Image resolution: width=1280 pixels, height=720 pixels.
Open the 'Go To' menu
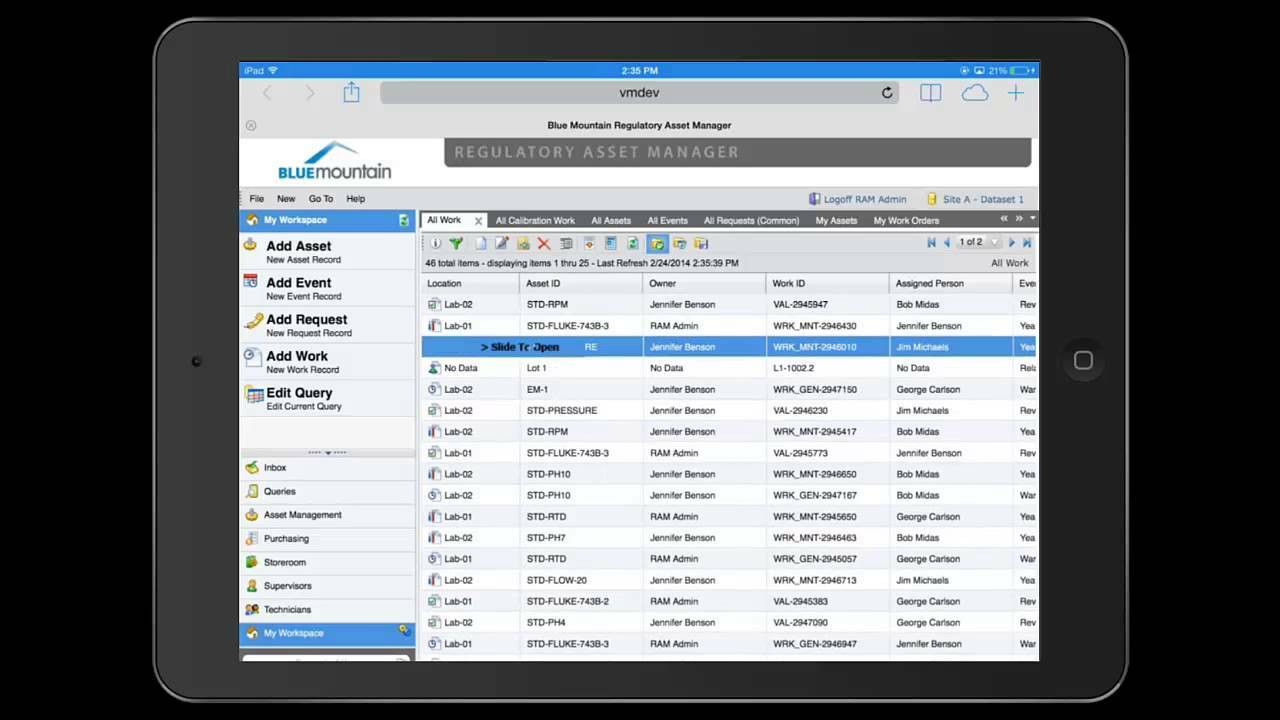pos(320,198)
